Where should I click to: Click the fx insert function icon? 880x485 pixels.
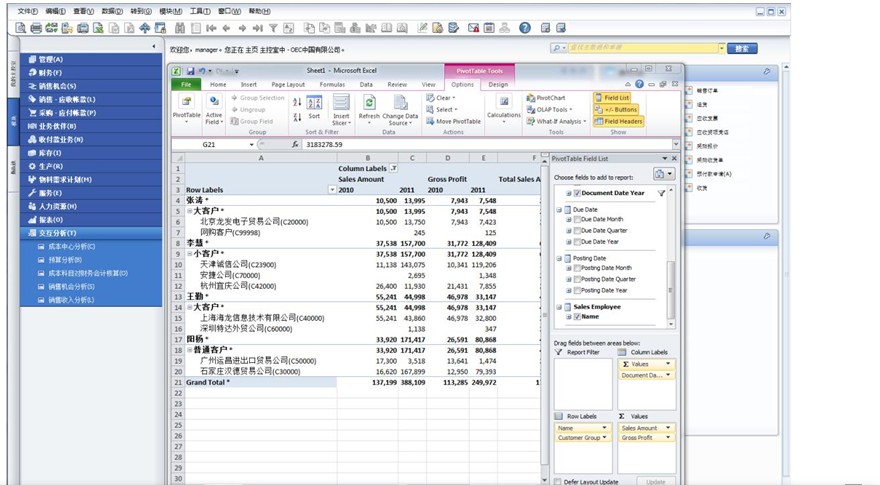[x=295, y=144]
